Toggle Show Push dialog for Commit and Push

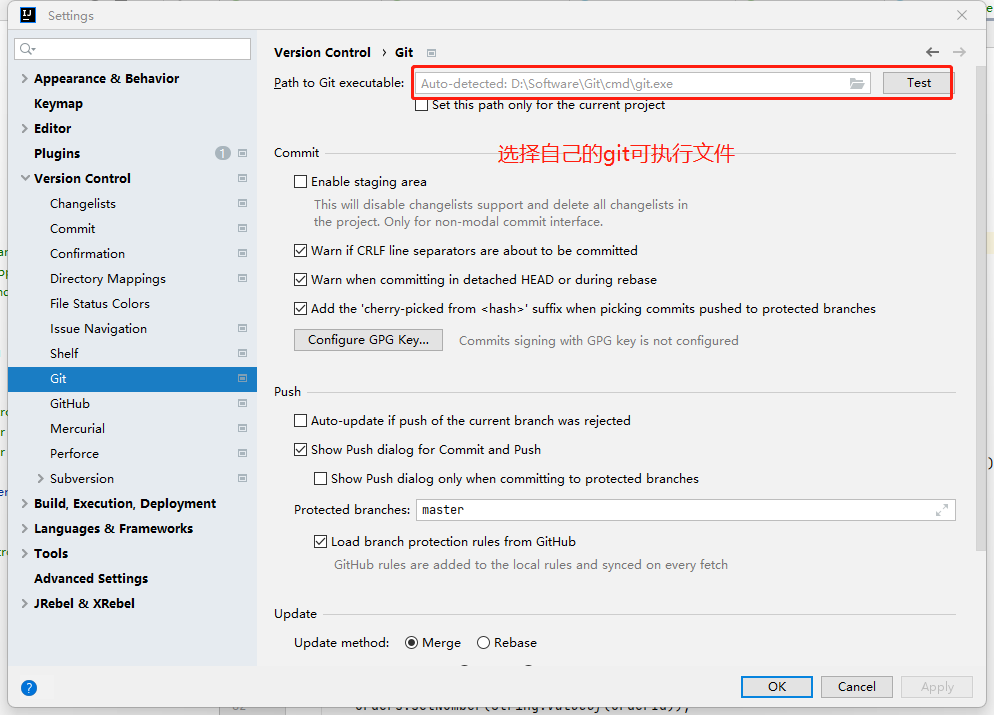pyautogui.click(x=300, y=450)
